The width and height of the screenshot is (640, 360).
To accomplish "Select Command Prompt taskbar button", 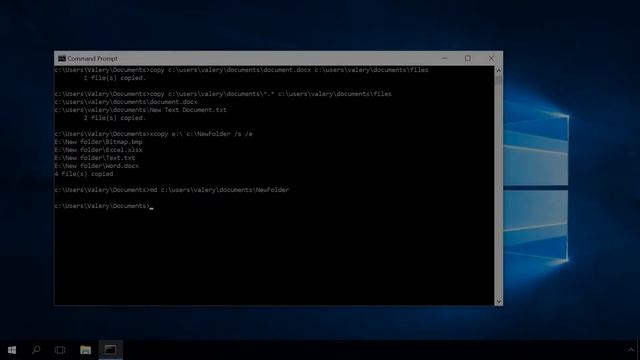I will [x=111, y=350].
